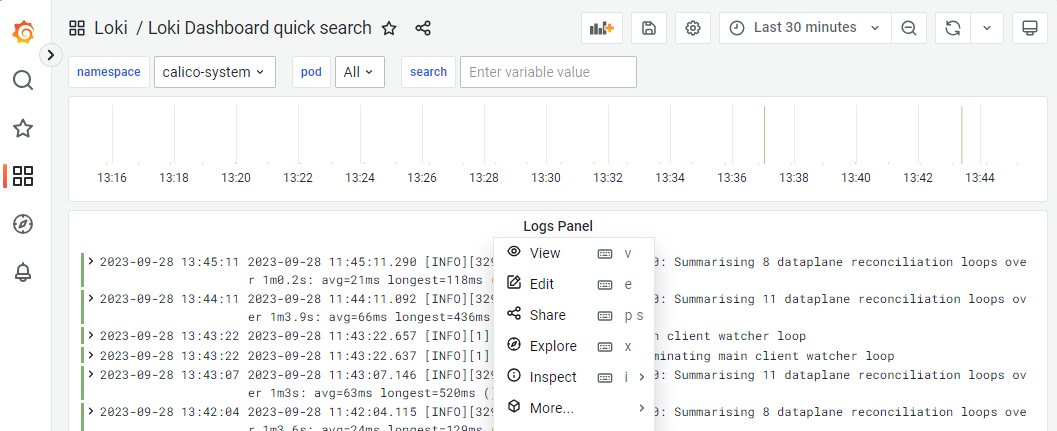Save dashboard using the disk icon
Screen dimensions: 1057x431
[x=649, y=28]
